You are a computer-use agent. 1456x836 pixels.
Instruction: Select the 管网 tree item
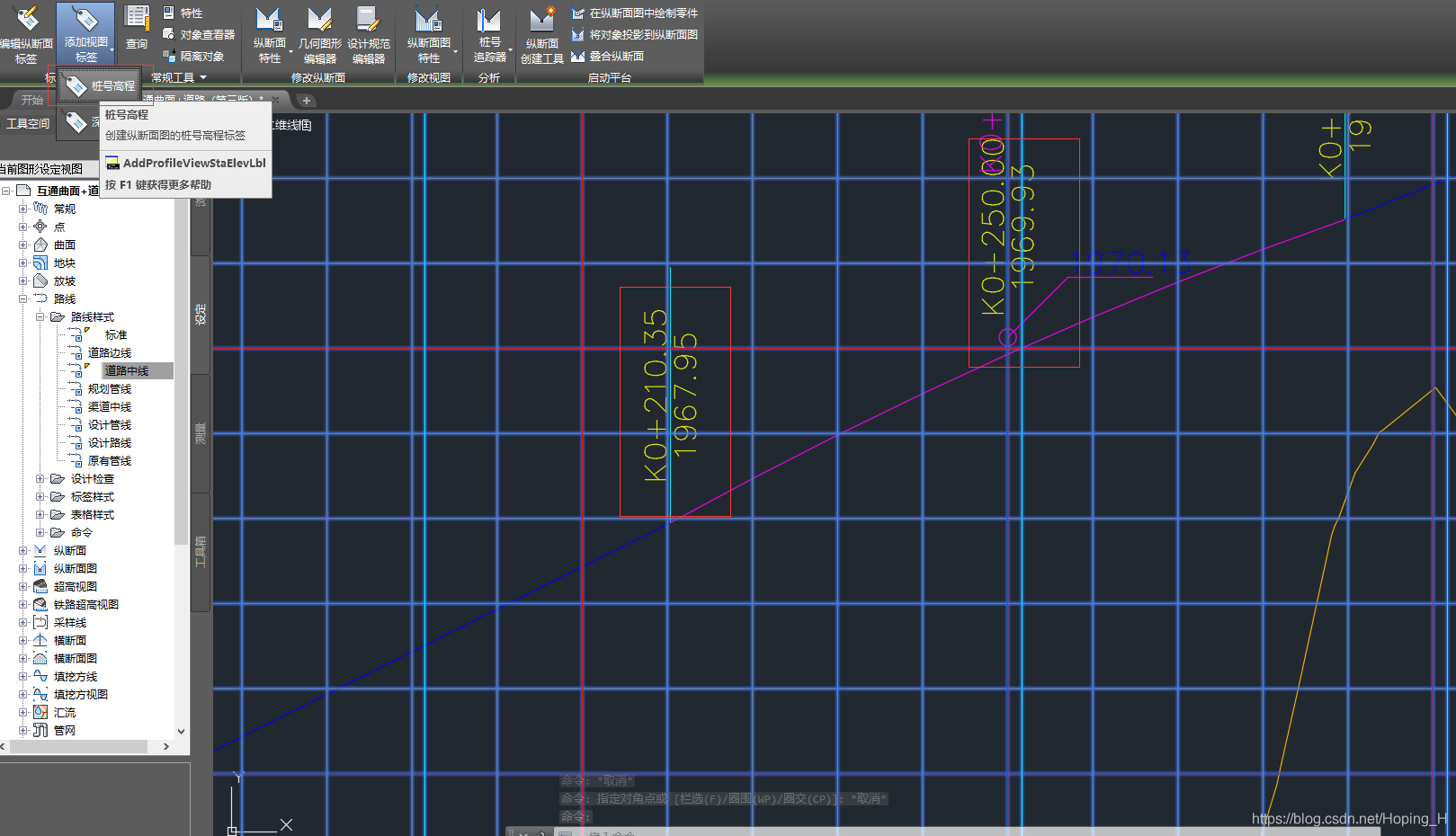coord(64,730)
